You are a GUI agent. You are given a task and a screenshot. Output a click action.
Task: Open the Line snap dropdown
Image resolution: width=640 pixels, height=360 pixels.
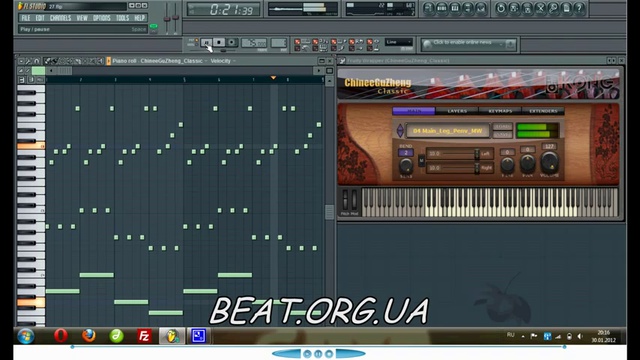(399, 42)
